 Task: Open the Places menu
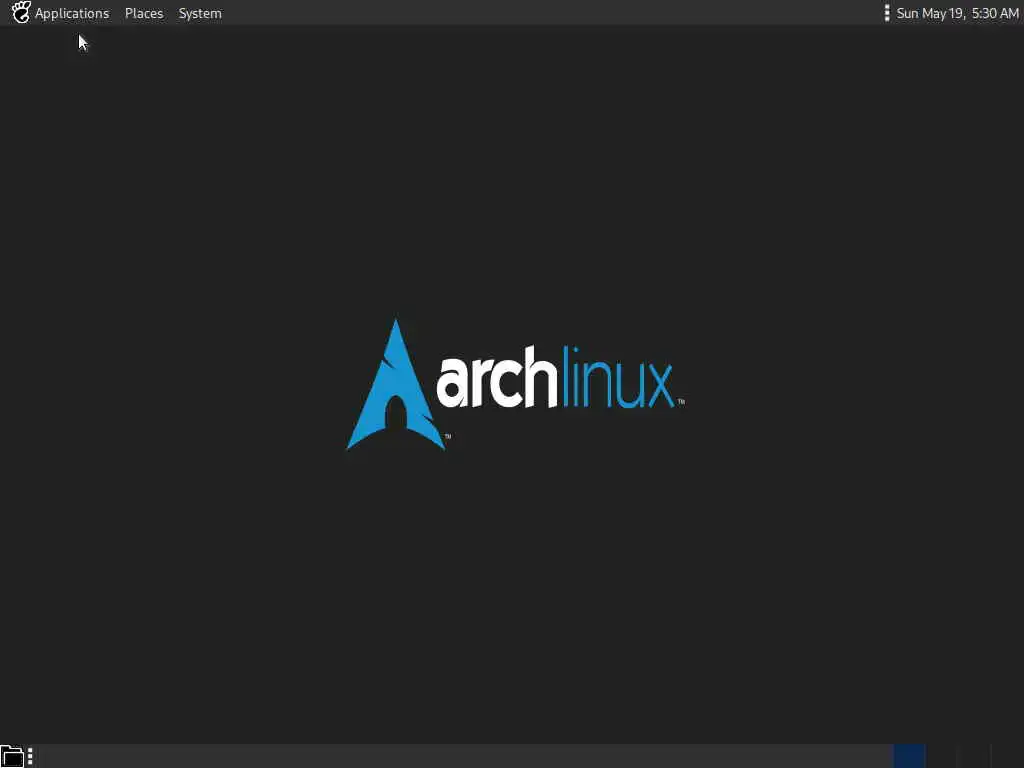(x=144, y=13)
